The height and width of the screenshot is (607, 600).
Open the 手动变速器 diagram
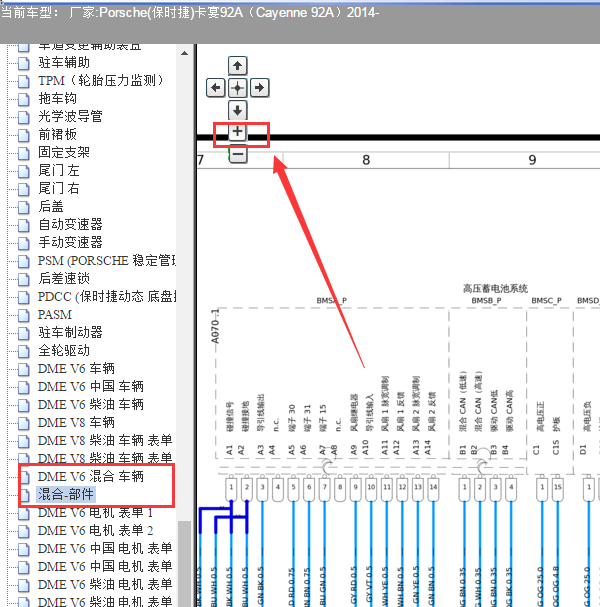pyautogui.click(x=70, y=243)
